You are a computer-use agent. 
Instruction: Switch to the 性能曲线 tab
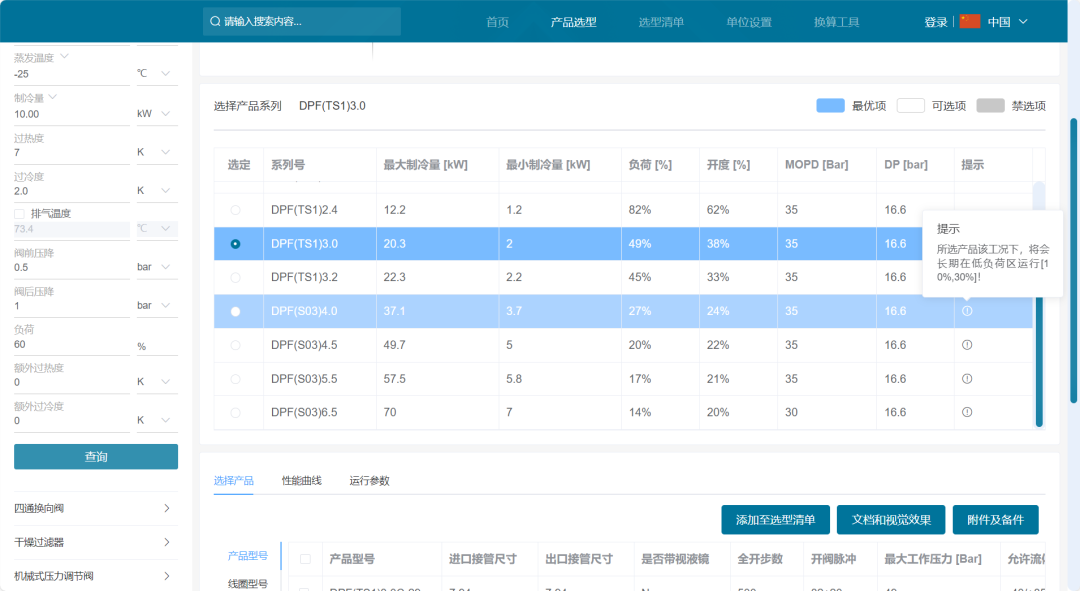click(x=302, y=481)
